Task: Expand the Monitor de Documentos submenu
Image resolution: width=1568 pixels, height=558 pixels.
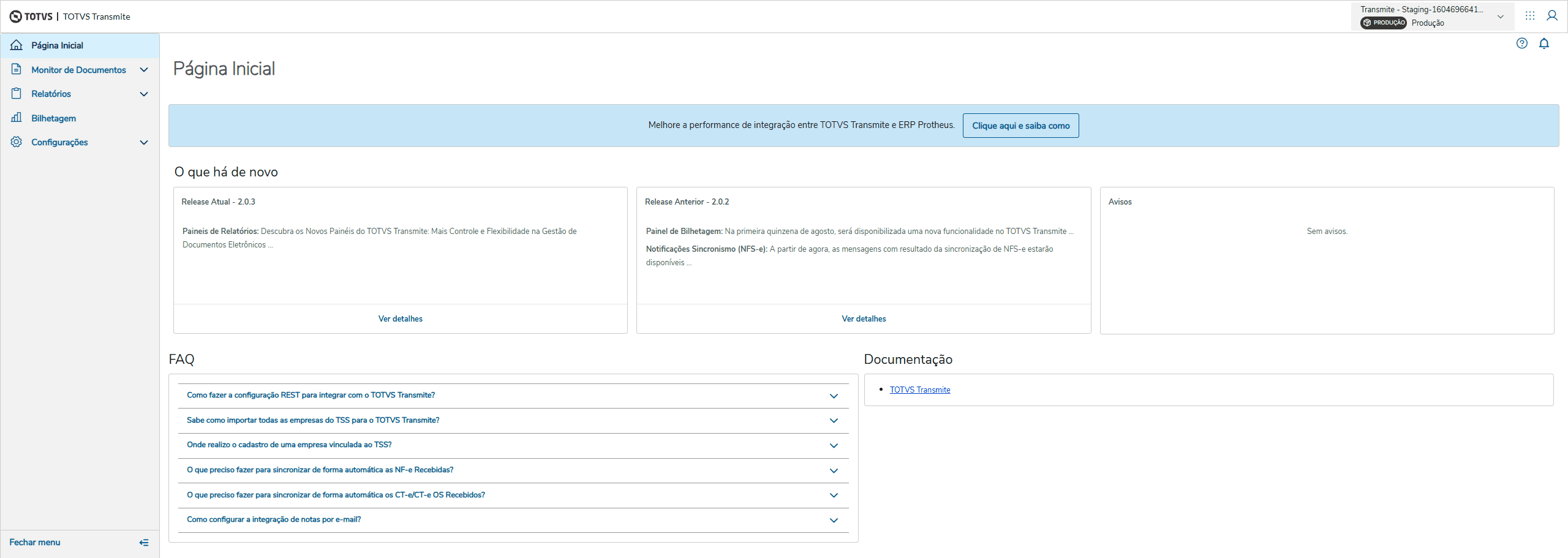Action: pyautogui.click(x=144, y=70)
